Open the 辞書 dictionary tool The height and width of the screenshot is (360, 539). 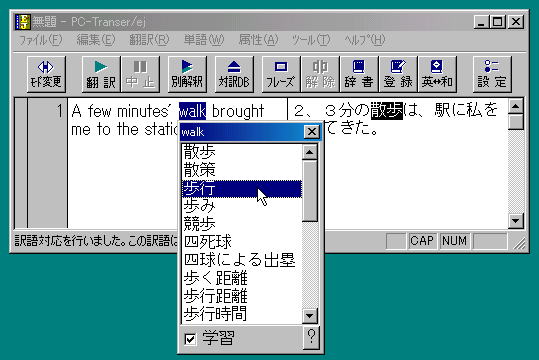pos(359,74)
